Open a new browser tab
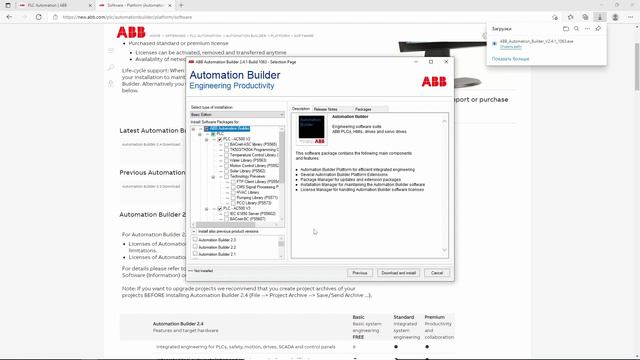Viewport: 640px width, 360px height. click(181, 5)
